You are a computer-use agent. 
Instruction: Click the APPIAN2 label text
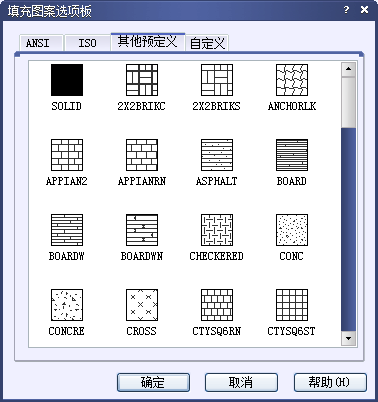coord(67,181)
